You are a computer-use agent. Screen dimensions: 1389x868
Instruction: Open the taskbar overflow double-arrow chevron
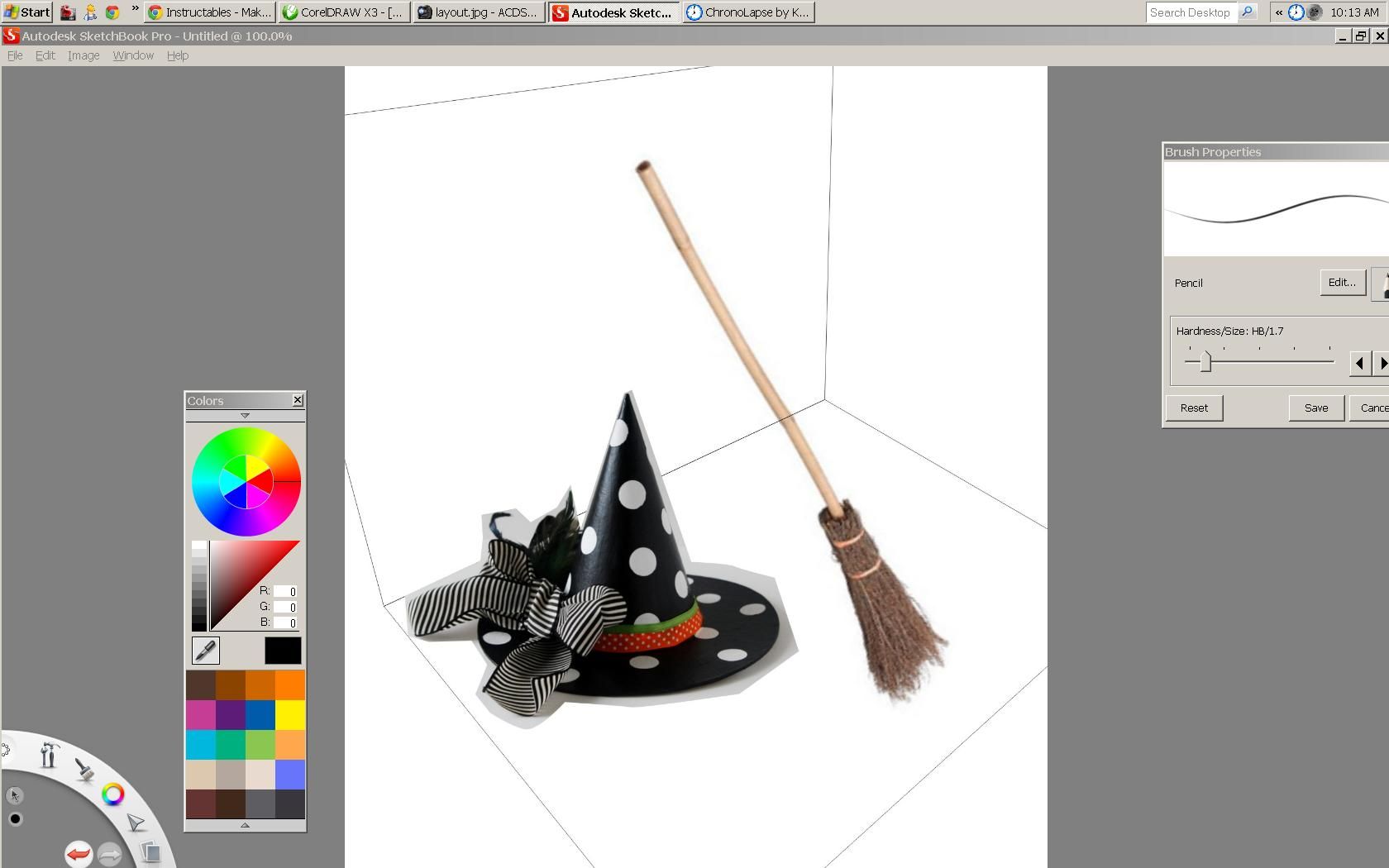click(133, 7)
